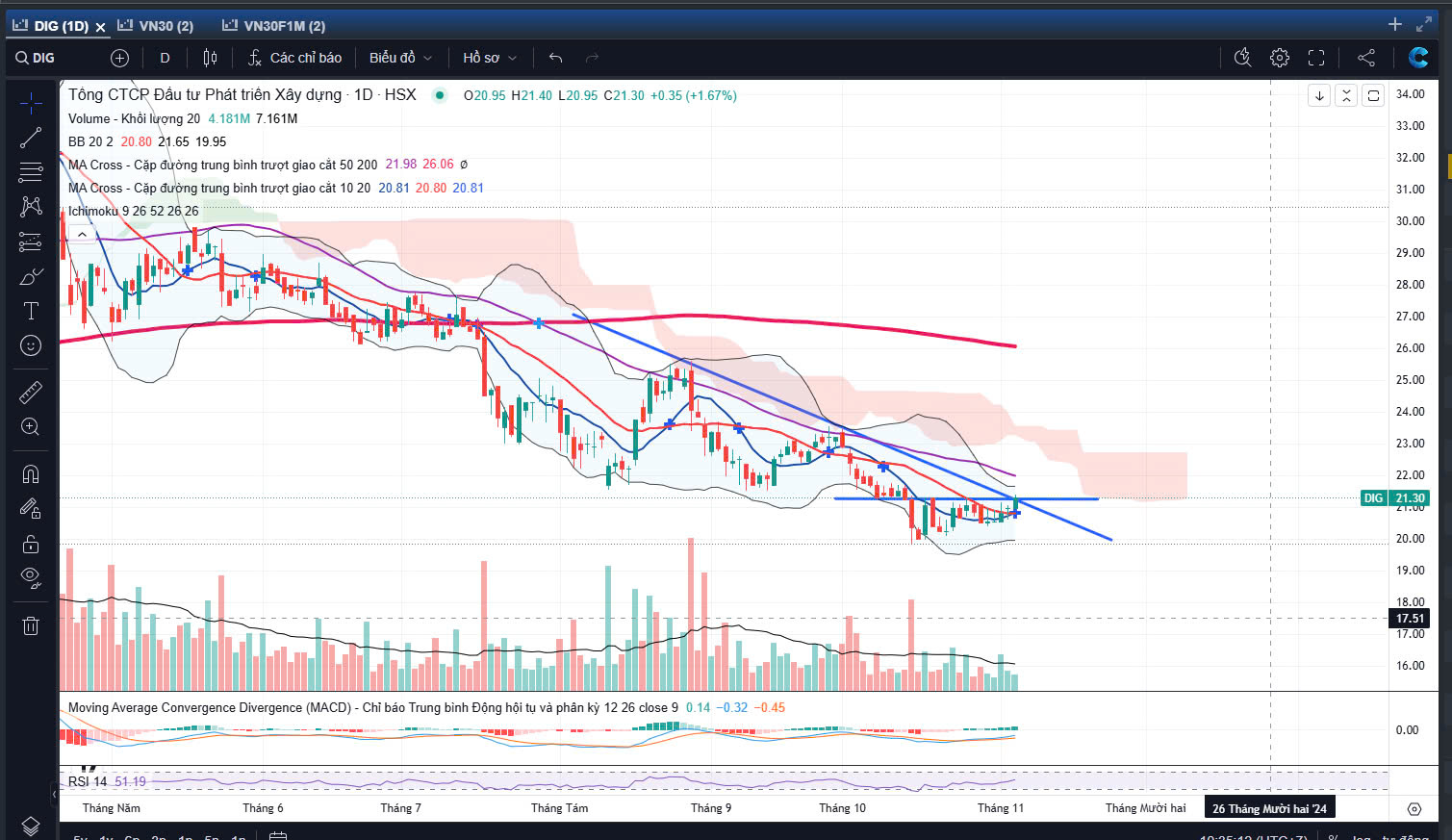Select the trend line drawing tool
Screen dimensions: 1452x840
click(x=31, y=138)
